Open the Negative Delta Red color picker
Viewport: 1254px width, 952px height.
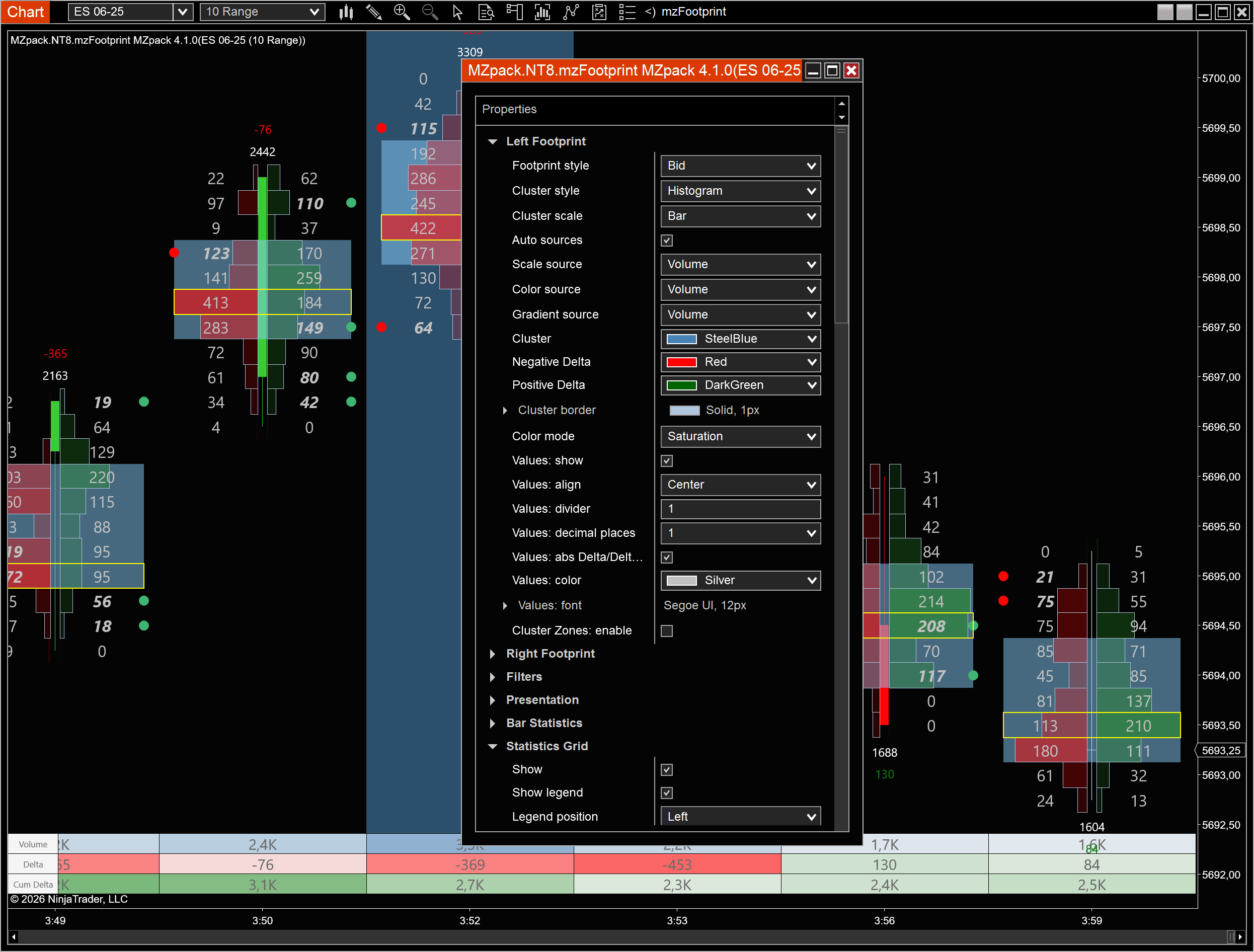[x=740, y=362]
